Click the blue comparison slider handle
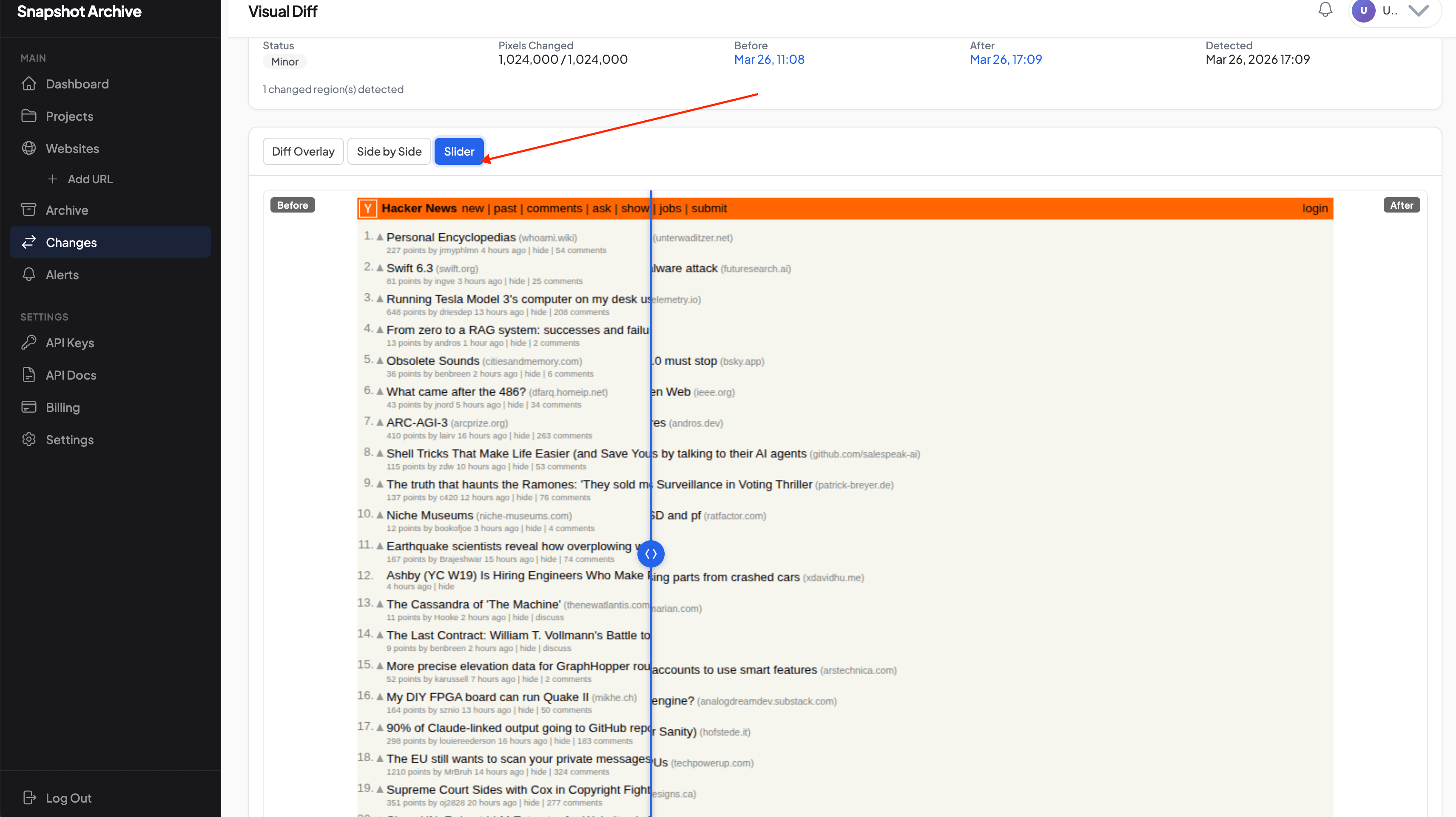The image size is (1456, 817). click(651, 554)
